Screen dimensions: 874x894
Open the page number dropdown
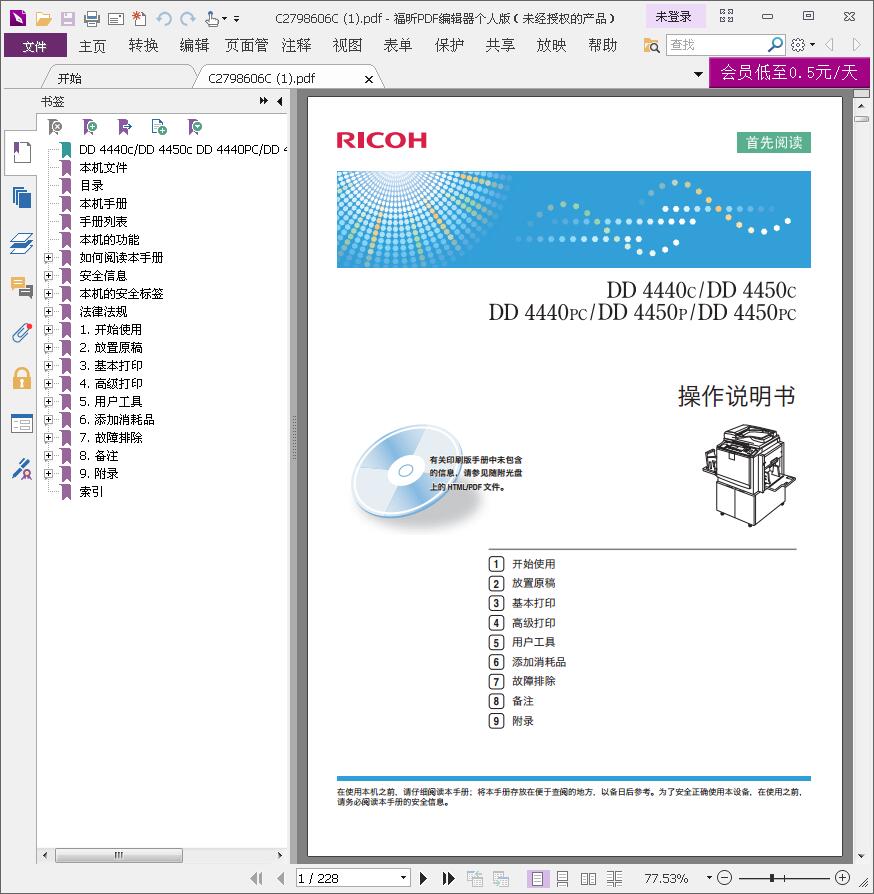[x=403, y=878]
